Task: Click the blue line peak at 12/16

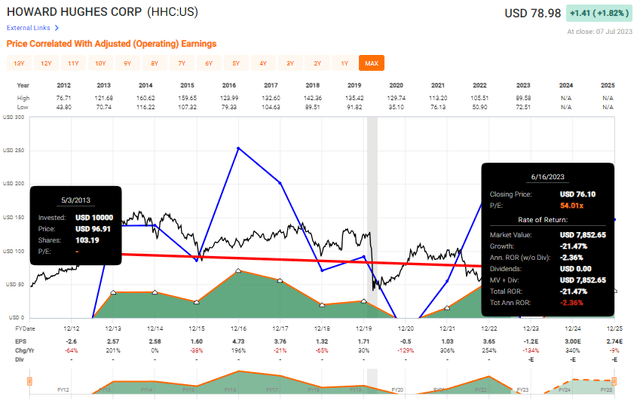Action: point(238,148)
